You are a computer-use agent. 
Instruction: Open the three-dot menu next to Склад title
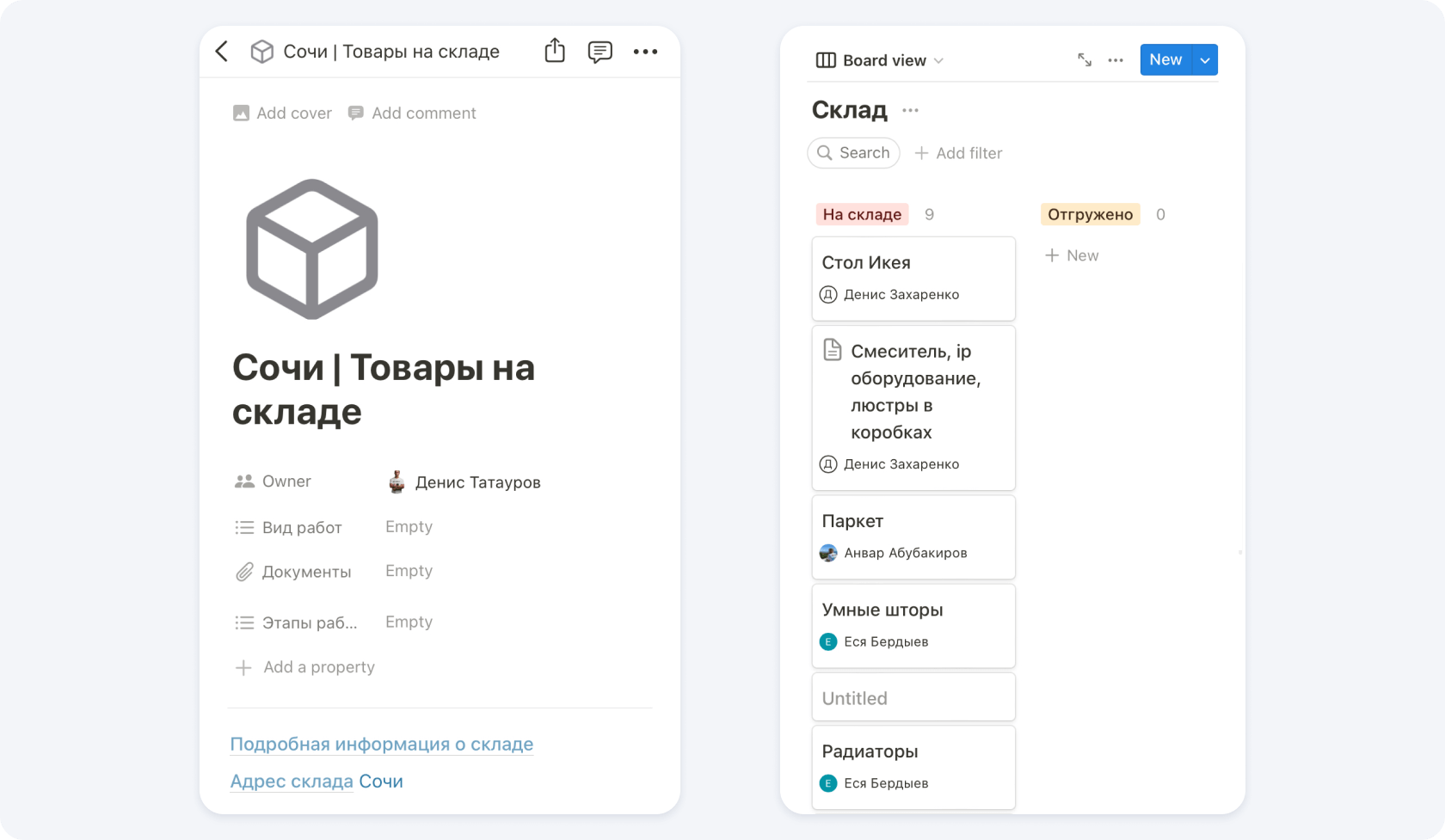point(910,110)
